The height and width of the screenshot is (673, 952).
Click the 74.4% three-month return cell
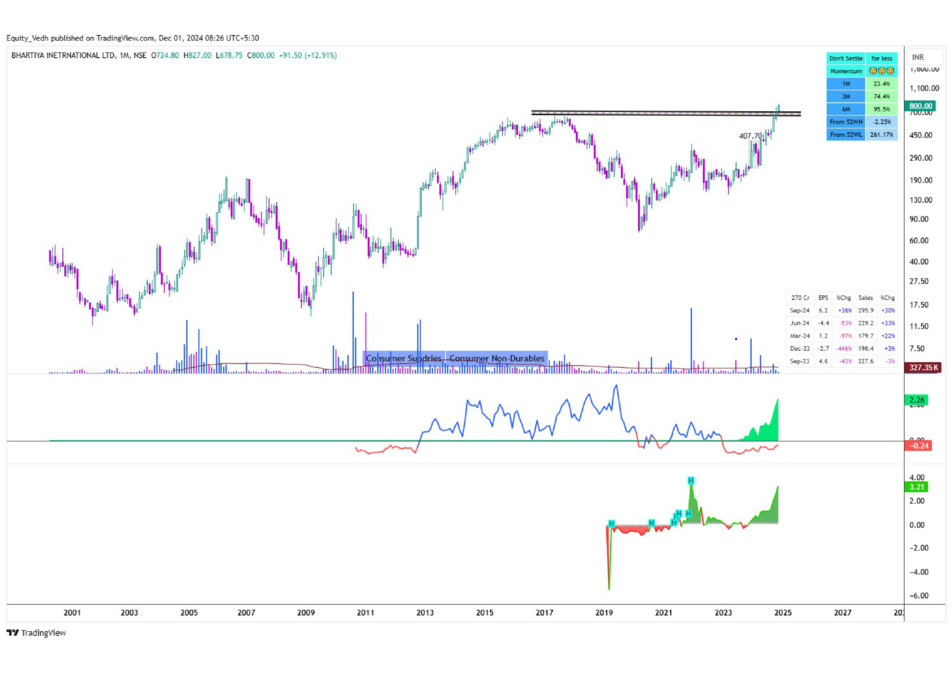(x=882, y=97)
